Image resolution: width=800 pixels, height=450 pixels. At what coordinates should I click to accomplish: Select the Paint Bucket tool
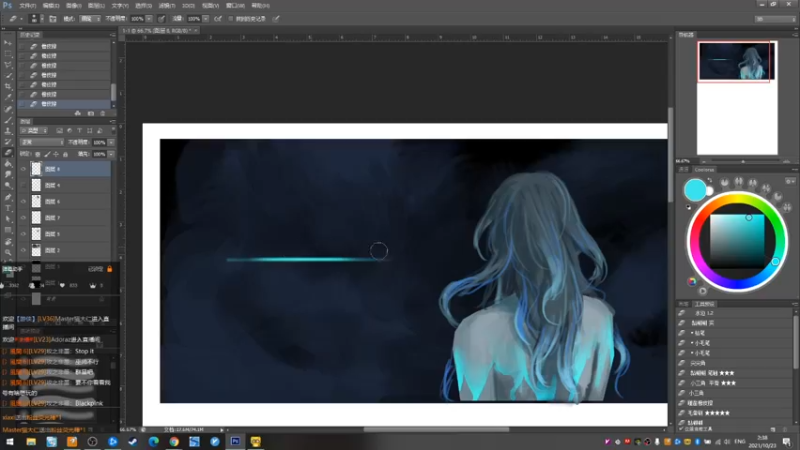8,164
